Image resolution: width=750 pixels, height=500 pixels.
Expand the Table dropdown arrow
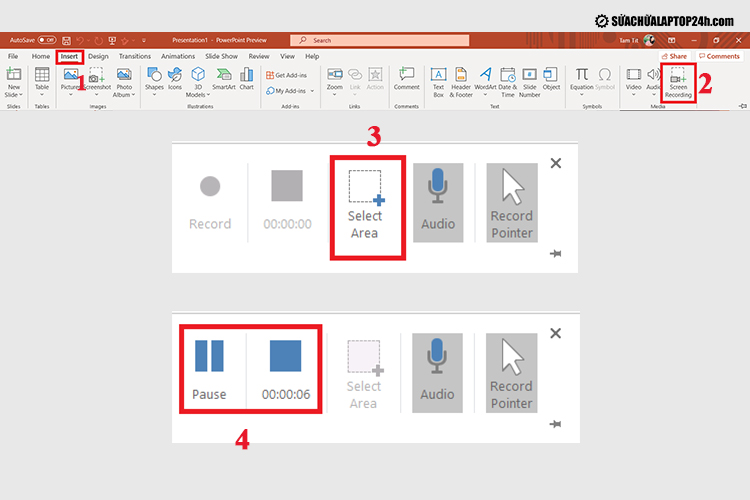42,95
